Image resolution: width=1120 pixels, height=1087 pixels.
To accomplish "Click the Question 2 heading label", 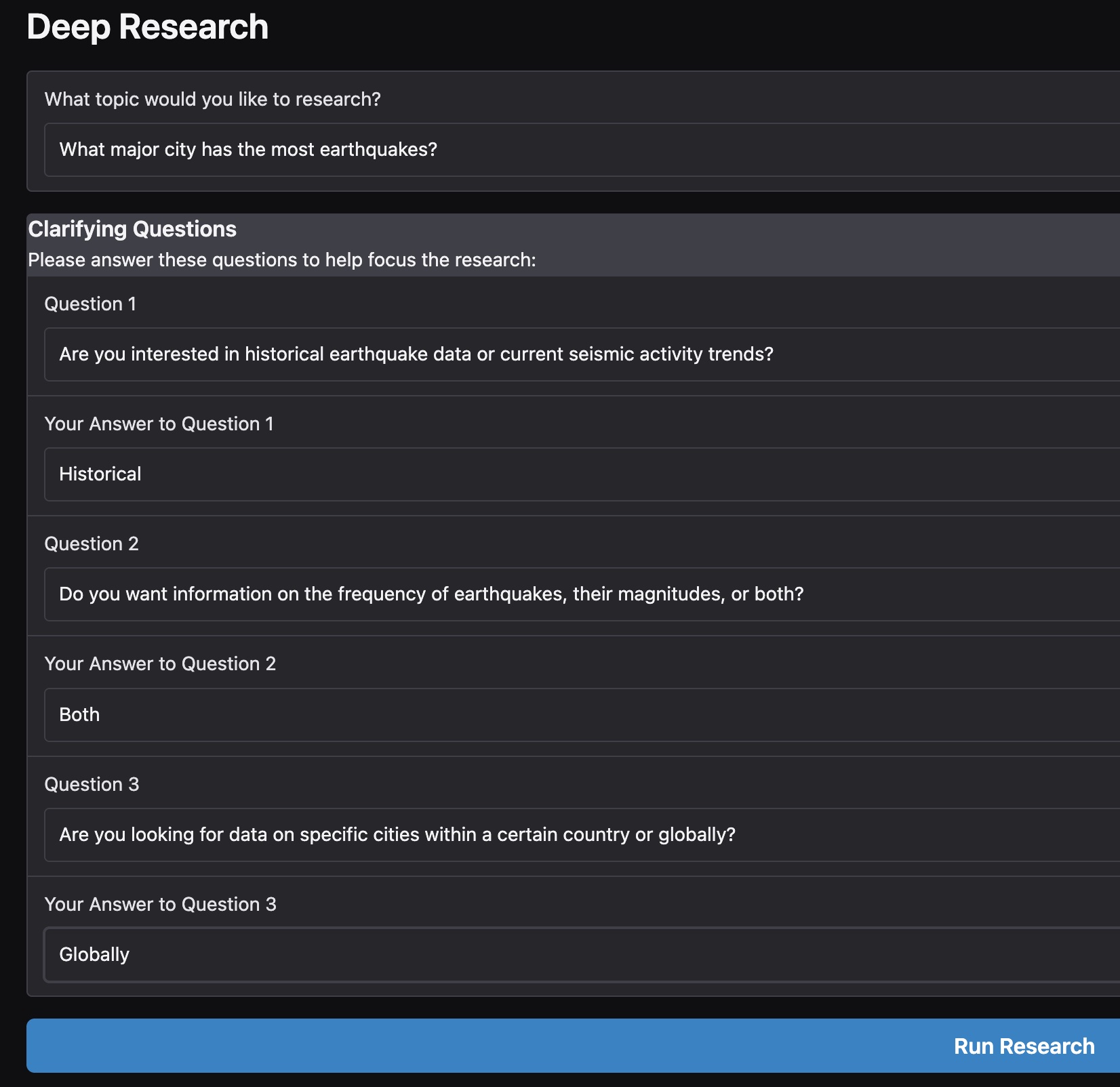I will (92, 543).
